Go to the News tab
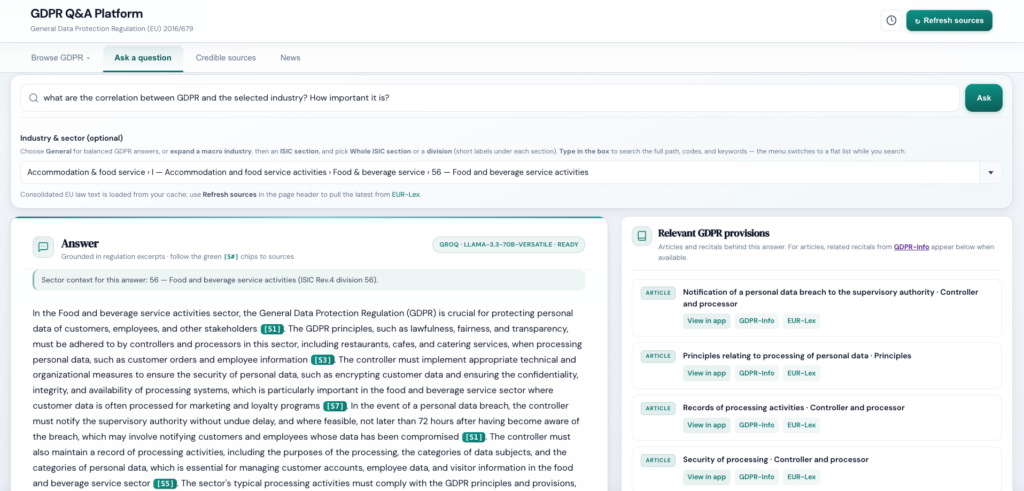This screenshot has width=1024, height=491. [x=290, y=58]
